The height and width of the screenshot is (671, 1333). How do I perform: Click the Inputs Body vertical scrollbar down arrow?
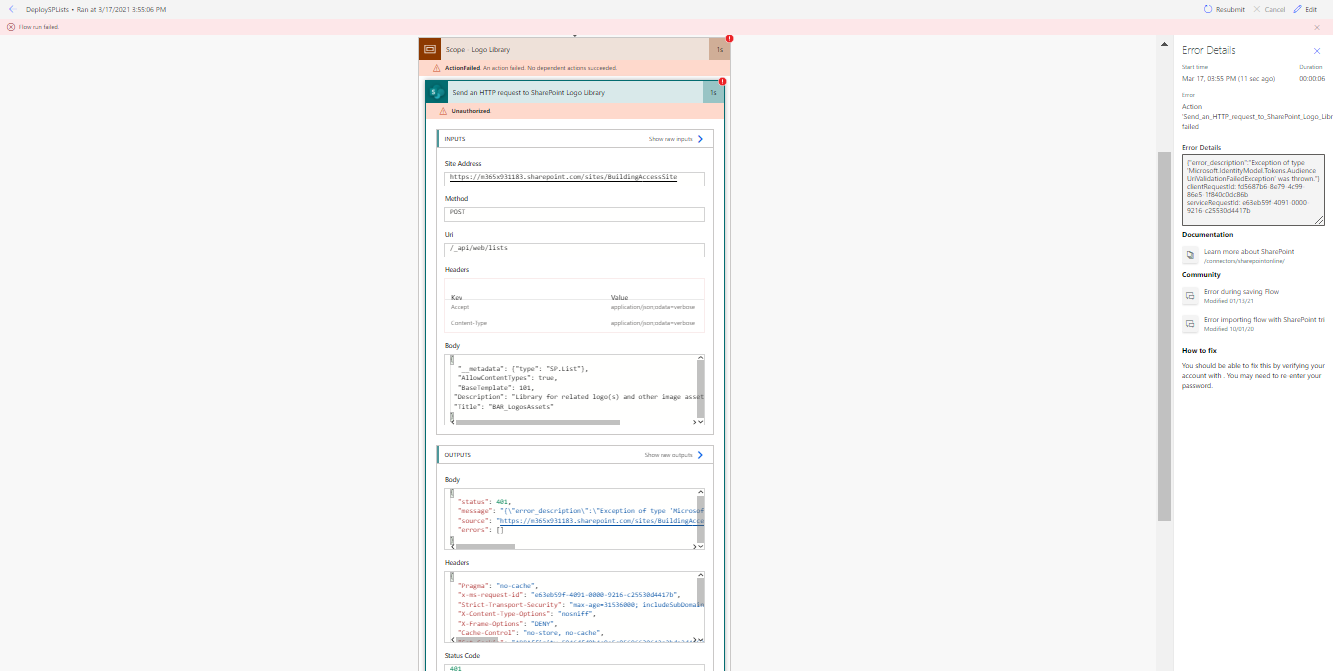tap(700, 422)
